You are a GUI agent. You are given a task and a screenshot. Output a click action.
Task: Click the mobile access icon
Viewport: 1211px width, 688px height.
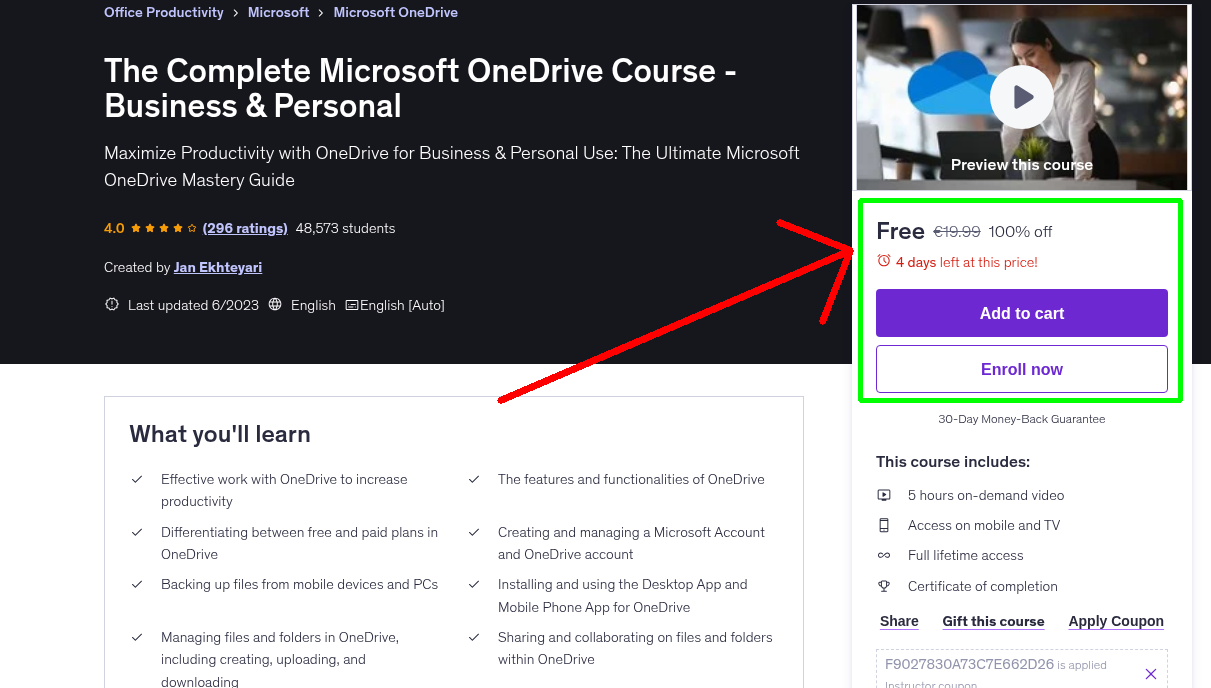(x=884, y=525)
